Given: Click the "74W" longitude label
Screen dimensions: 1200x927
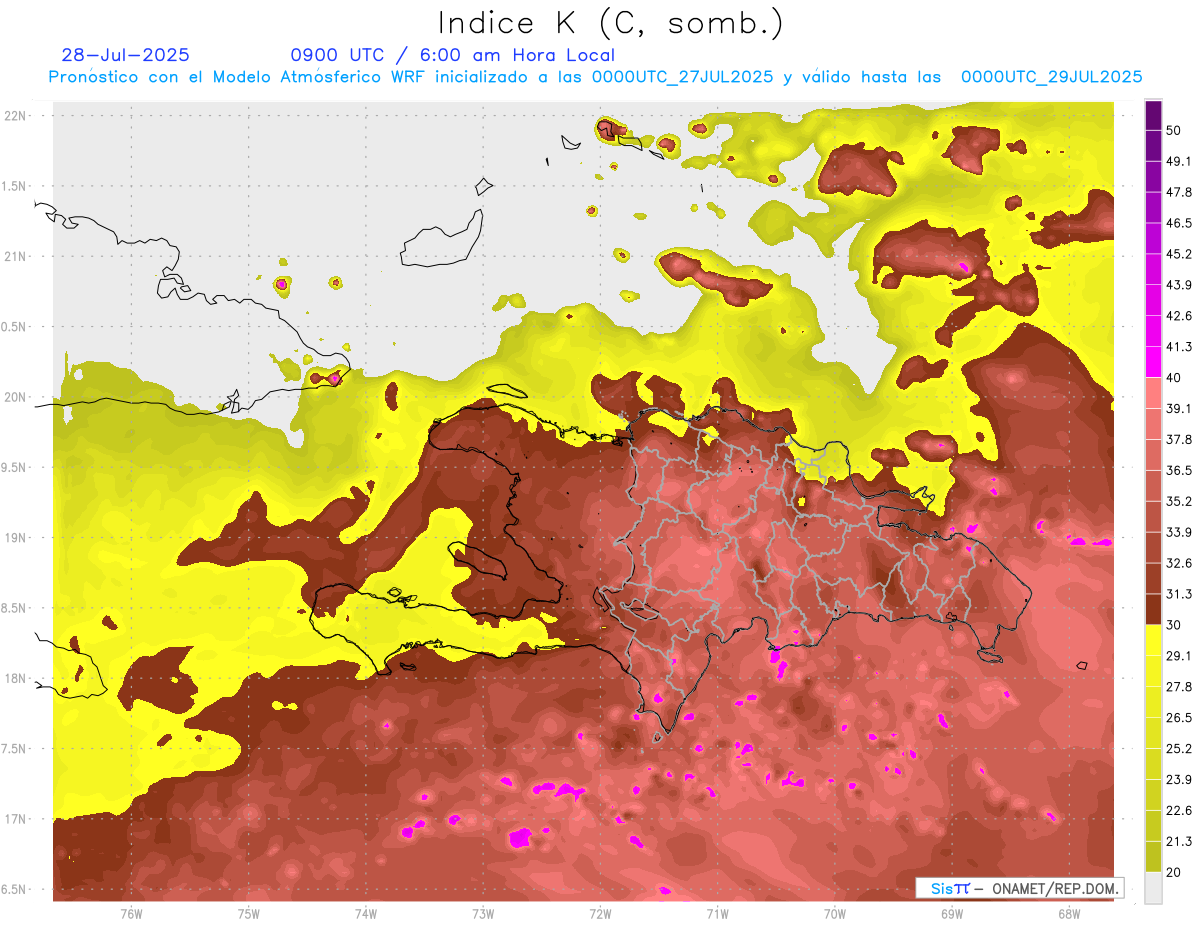Looking at the screenshot, I should tap(366, 914).
